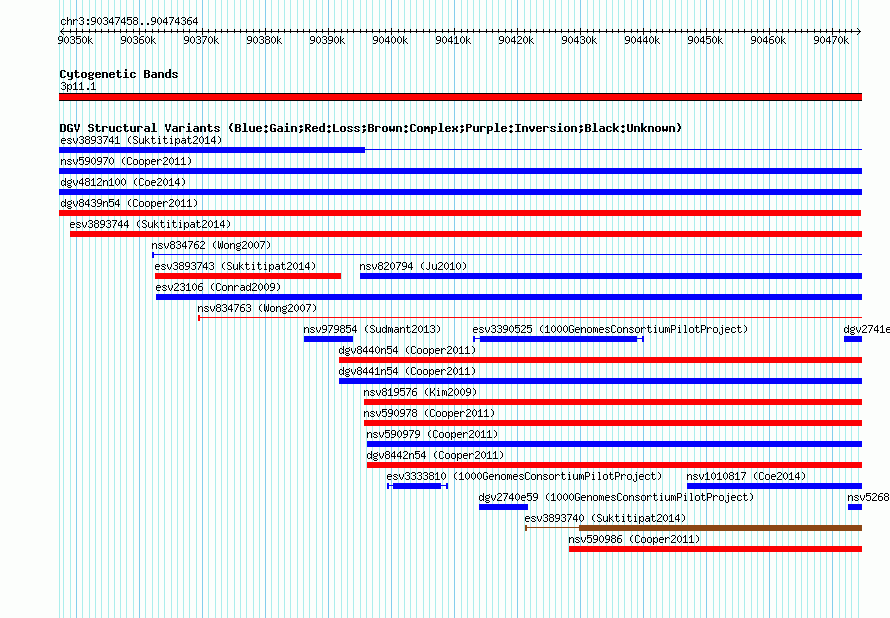The width and height of the screenshot is (890, 618).
Task: Click the 3p11.1 cytogenetic band bar
Action: (x=460, y=97)
